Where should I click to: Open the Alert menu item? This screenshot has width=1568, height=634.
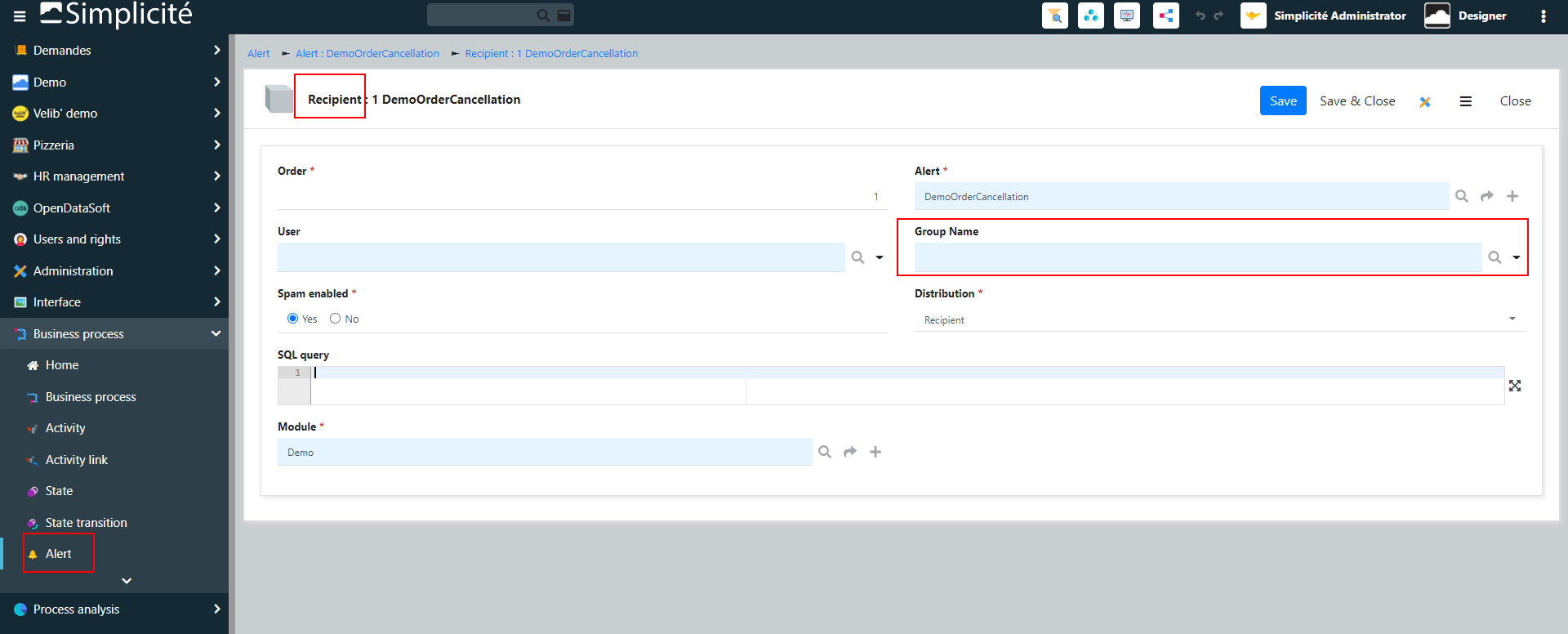114,554
